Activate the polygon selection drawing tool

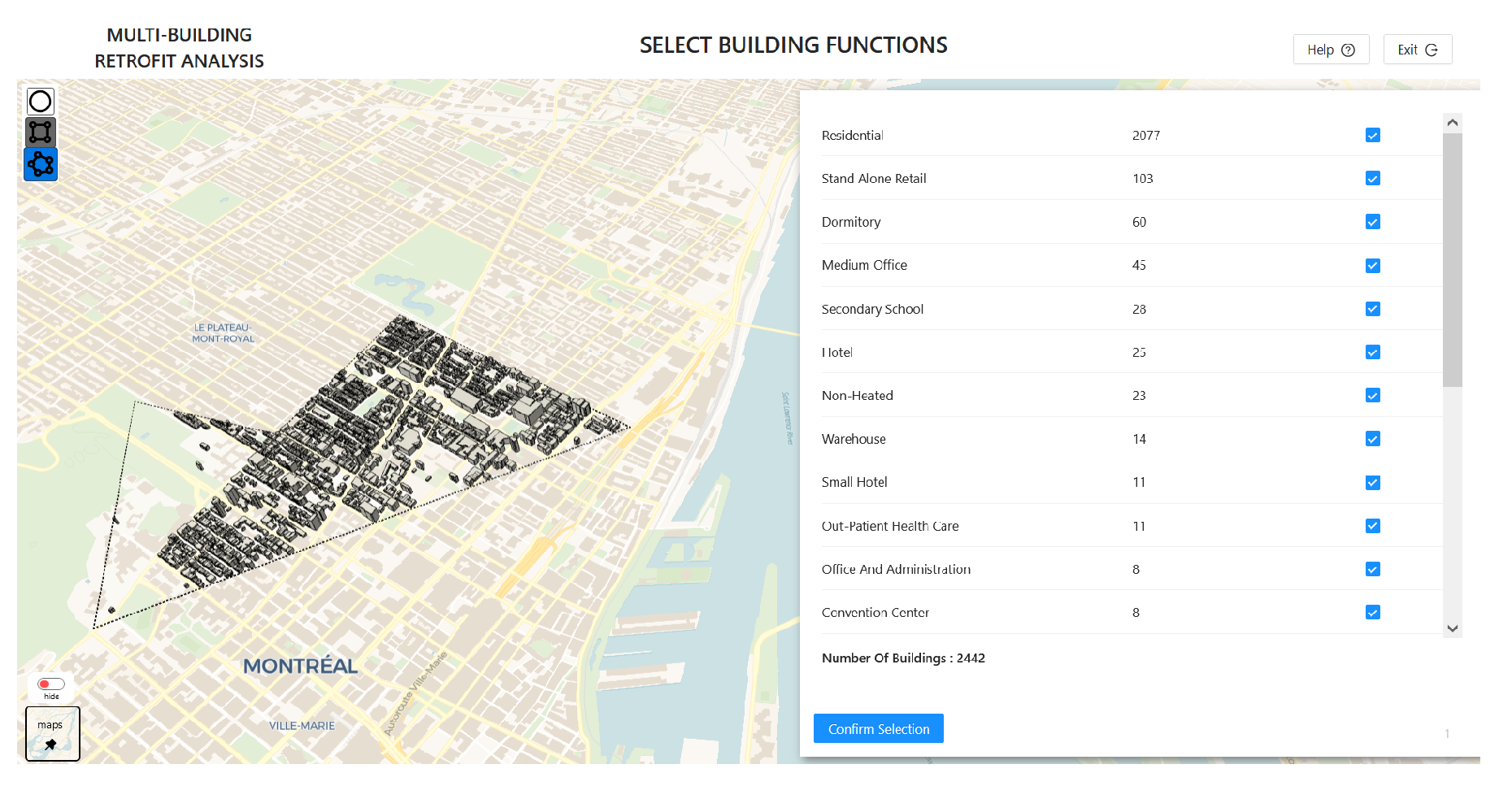pyautogui.click(x=41, y=164)
